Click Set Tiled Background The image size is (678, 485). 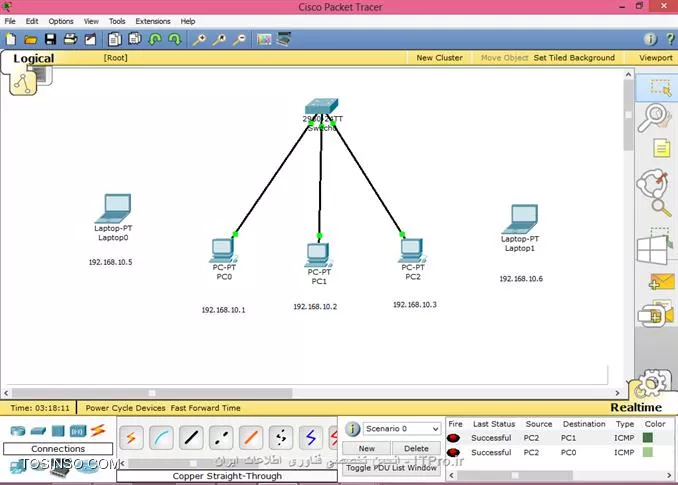pyautogui.click(x=574, y=57)
